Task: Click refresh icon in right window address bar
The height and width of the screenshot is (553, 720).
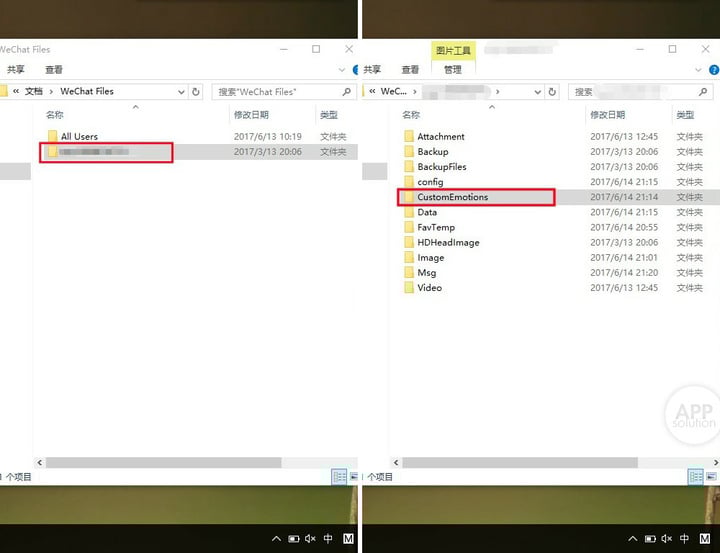Action: point(552,91)
